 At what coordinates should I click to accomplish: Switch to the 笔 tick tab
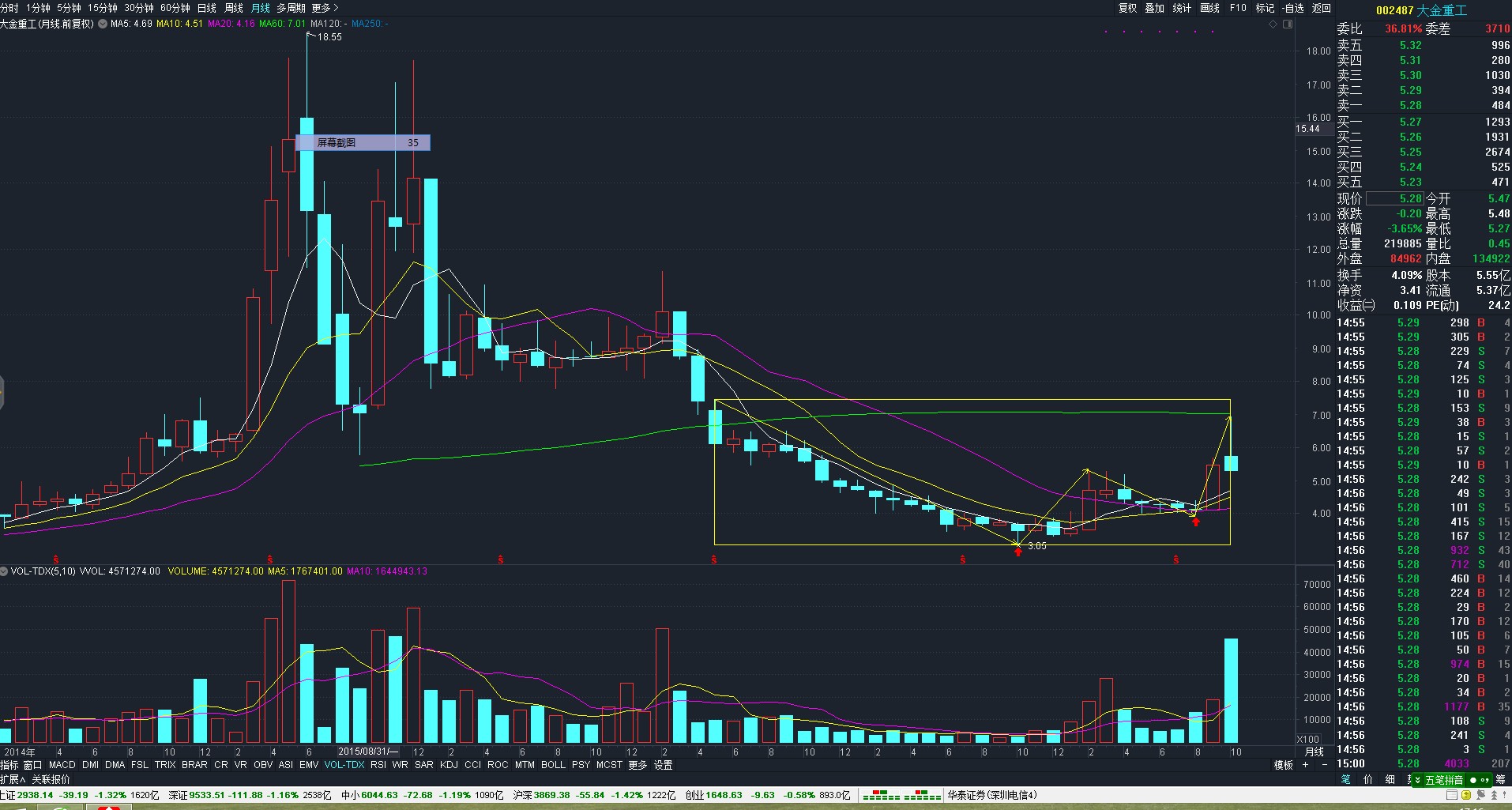1346,779
